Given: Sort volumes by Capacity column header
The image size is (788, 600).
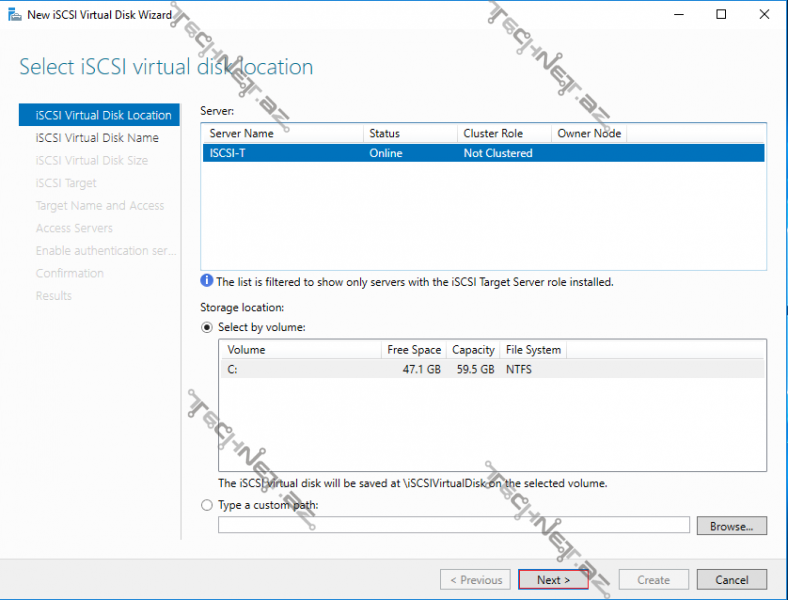Looking at the screenshot, I should [x=473, y=350].
